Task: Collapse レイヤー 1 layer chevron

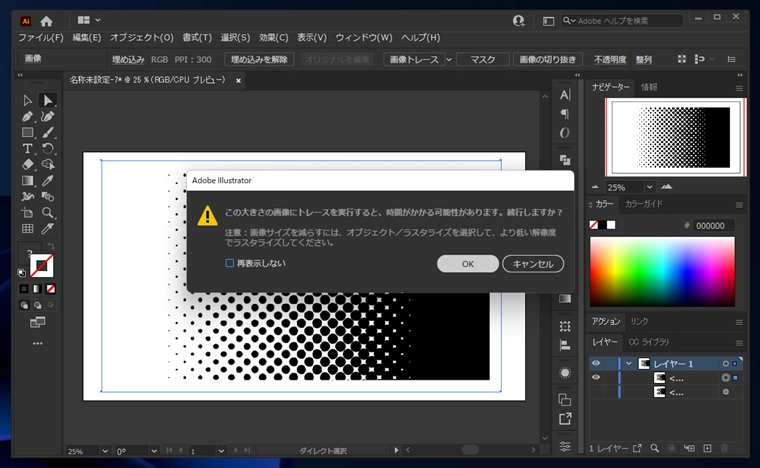Action: pos(629,363)
